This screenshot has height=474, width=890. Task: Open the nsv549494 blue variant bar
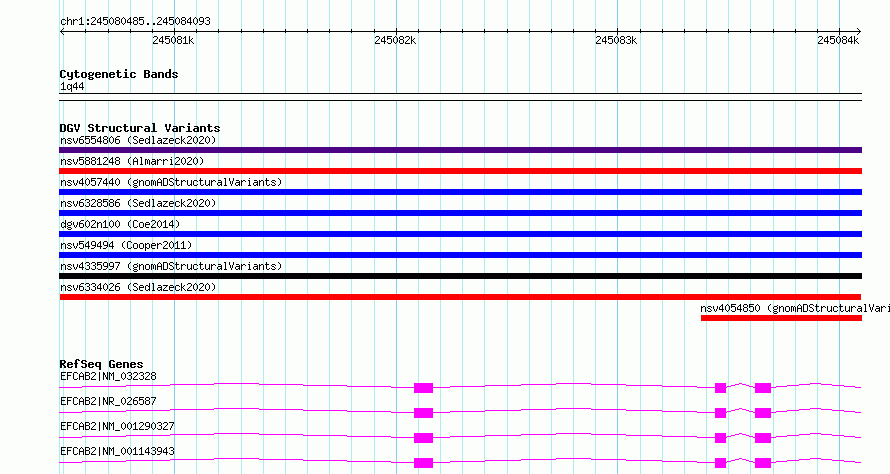(460, 255)
